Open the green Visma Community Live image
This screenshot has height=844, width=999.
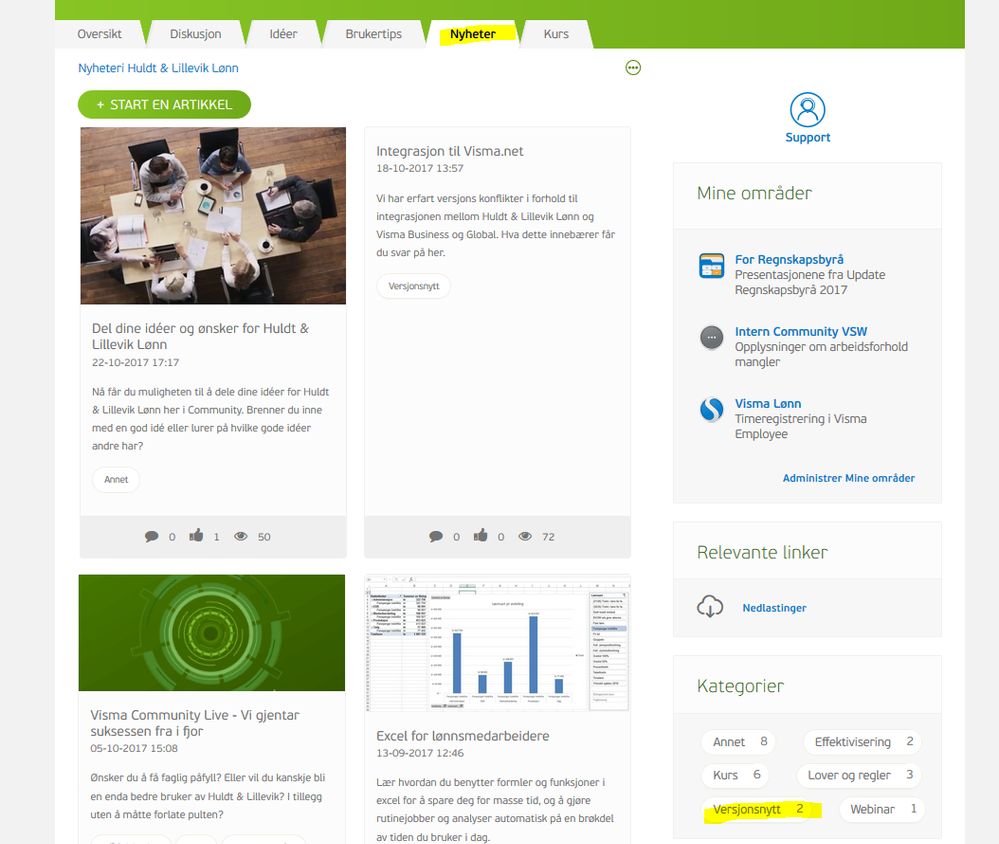tap(212, 633)
